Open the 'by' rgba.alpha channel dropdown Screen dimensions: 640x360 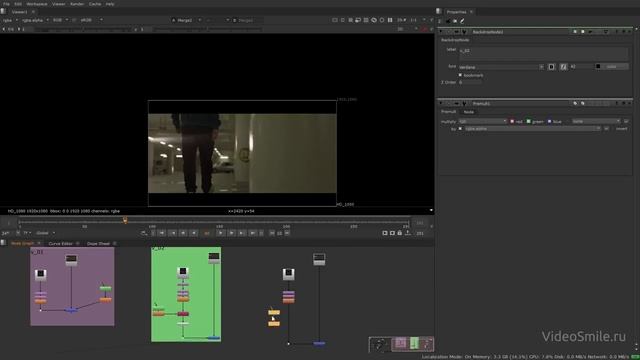coord(533,129)
